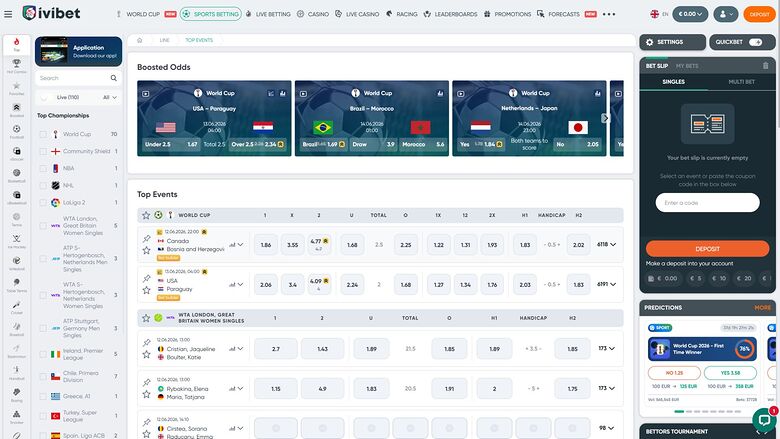Select YES 3.58 prediction button
The height and width of the screenshot is (439, 780).
point(730,373)
